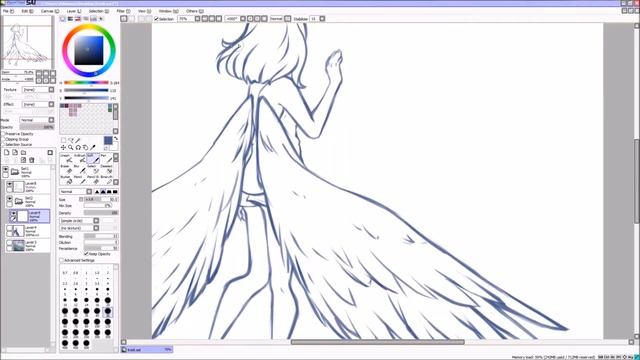Open the Edit menu
Screen dimensions: 640x360
click(27, 11)
